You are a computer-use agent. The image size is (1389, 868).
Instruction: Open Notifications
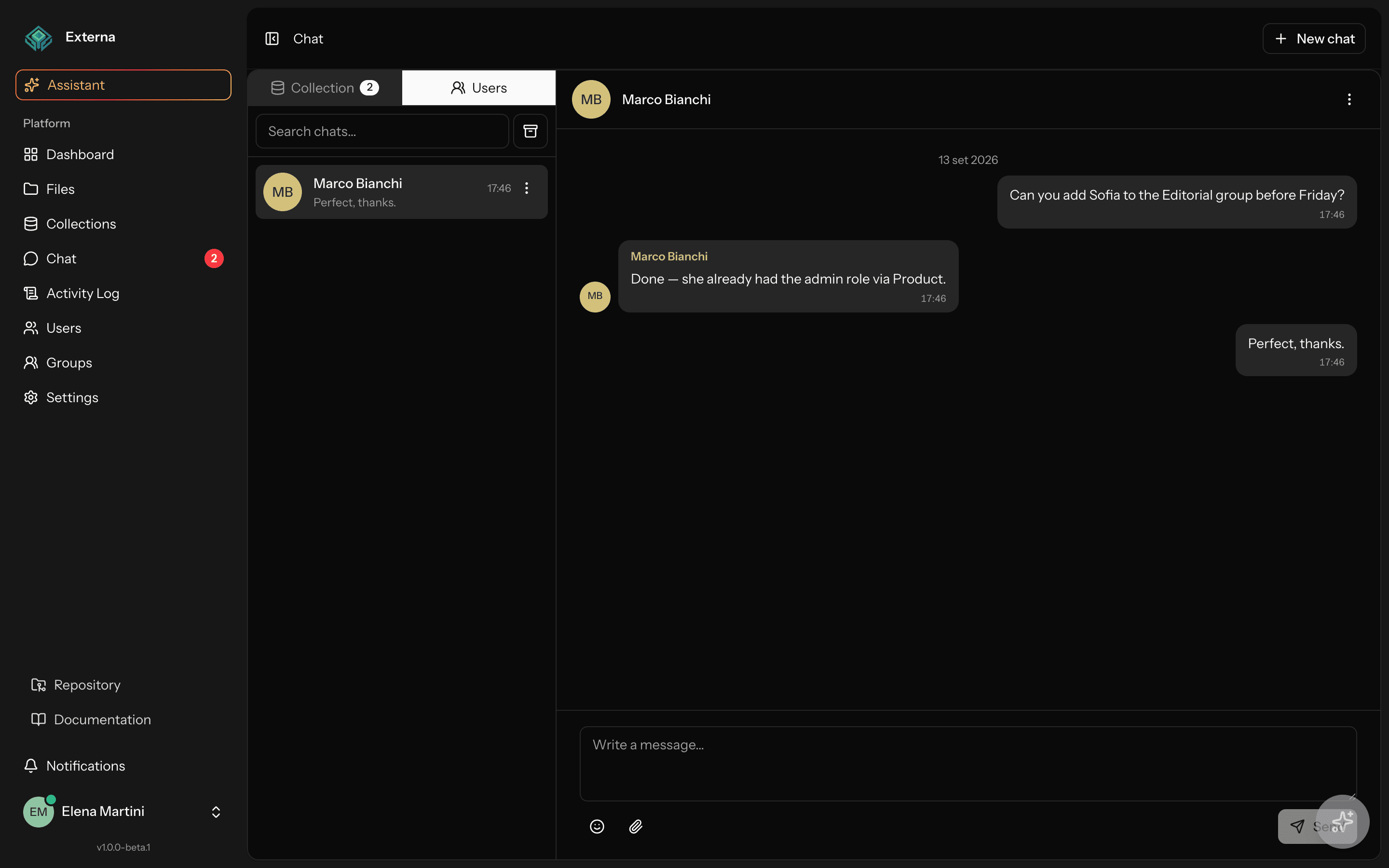(x=123, y=766)
